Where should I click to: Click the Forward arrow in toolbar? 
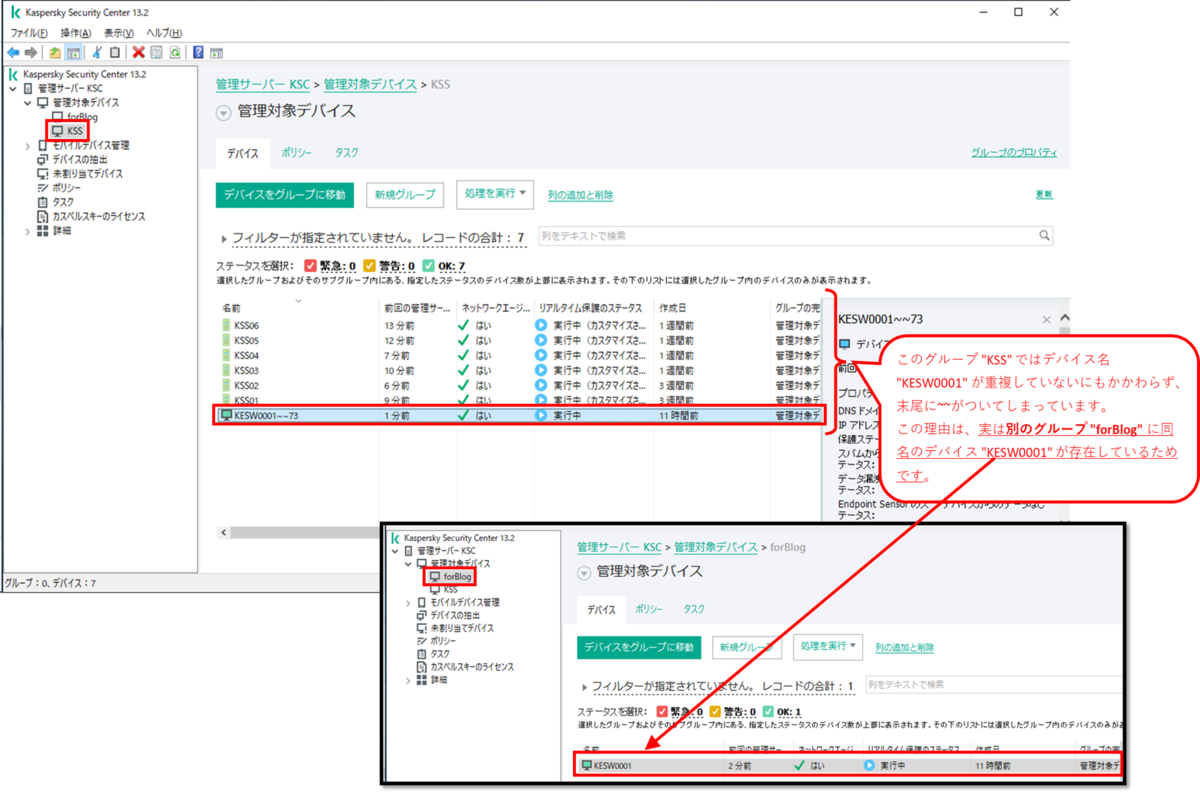coord(31,52)
